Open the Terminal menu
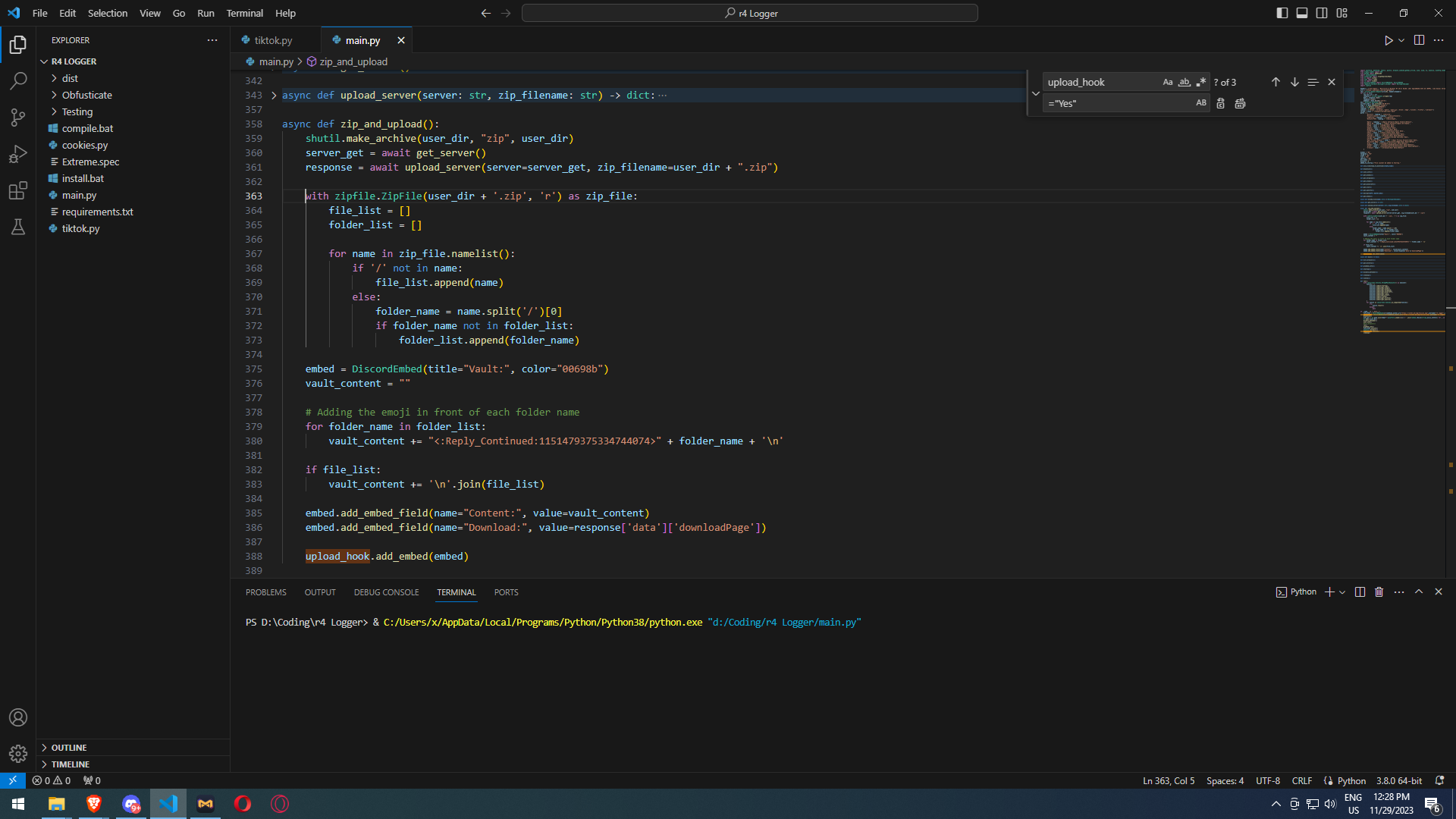 pyautogui.click(x=244, y=13)
